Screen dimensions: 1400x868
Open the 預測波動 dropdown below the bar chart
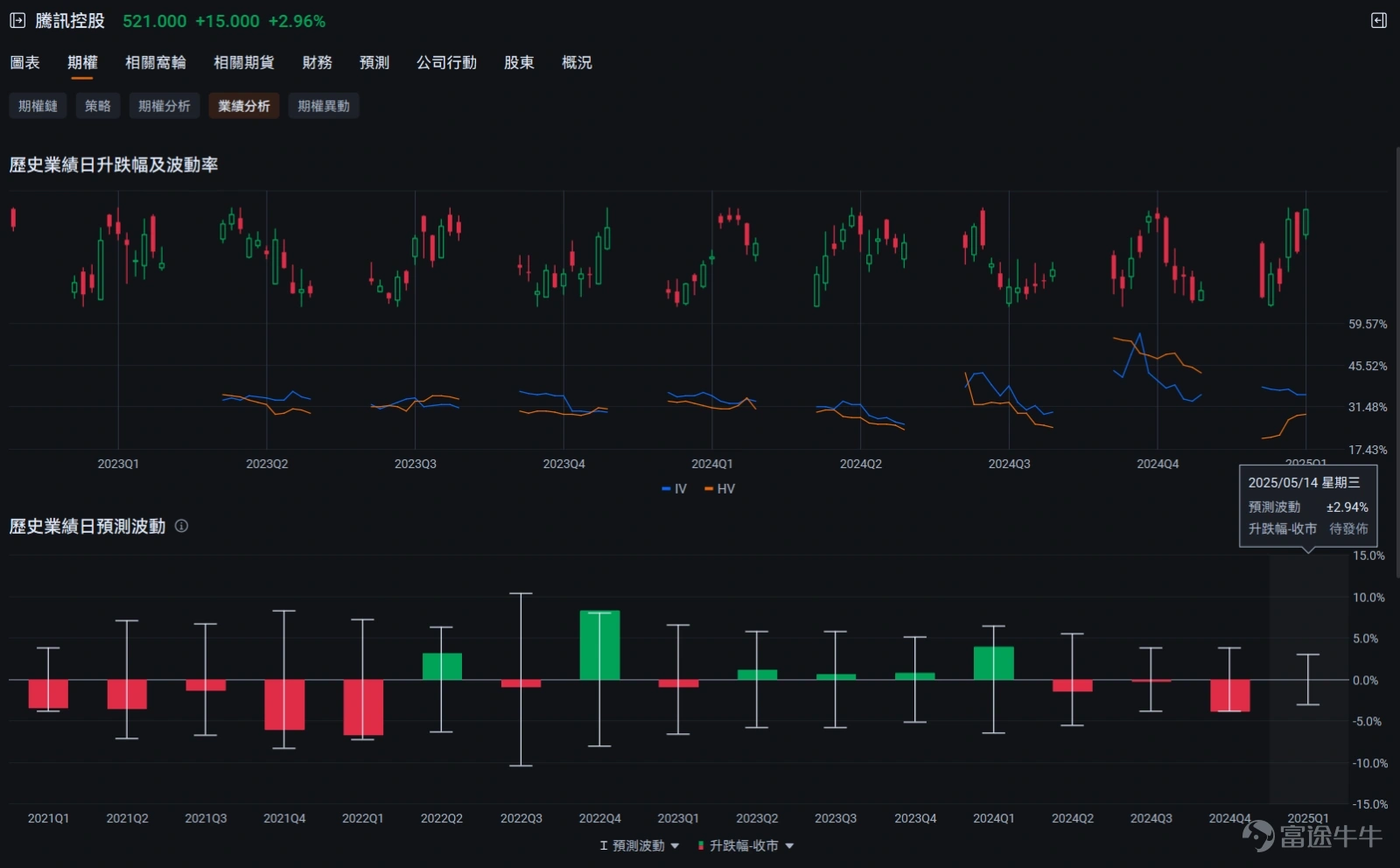640,846
